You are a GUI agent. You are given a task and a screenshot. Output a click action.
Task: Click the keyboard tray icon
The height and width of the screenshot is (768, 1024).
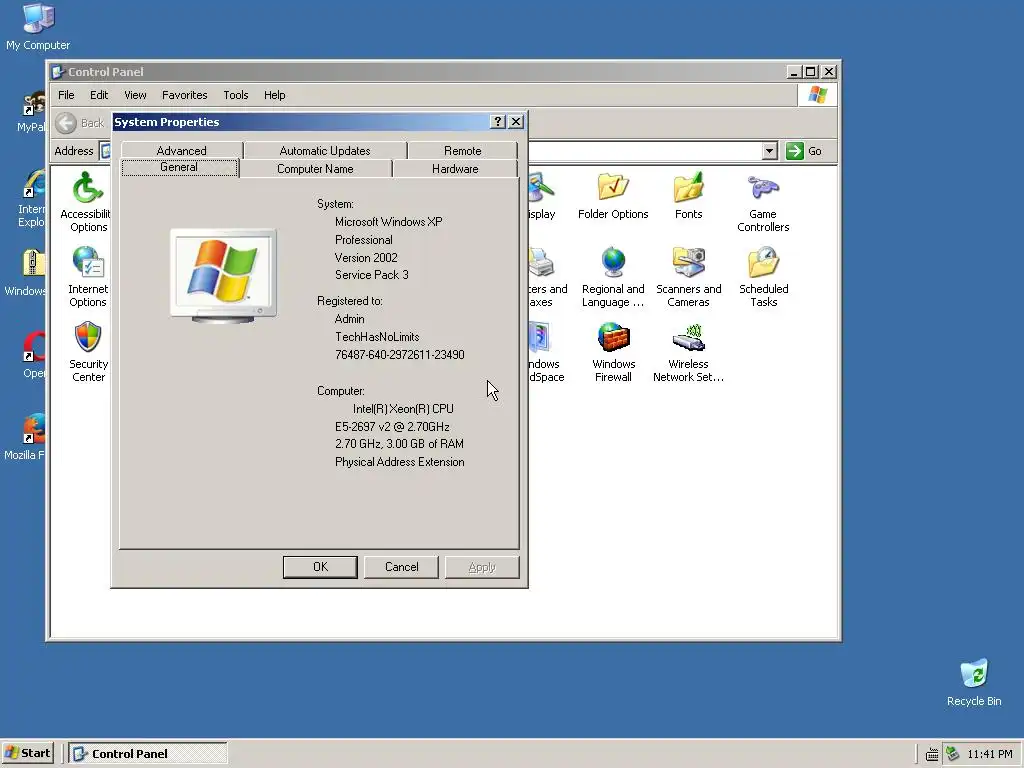[932, 755]
